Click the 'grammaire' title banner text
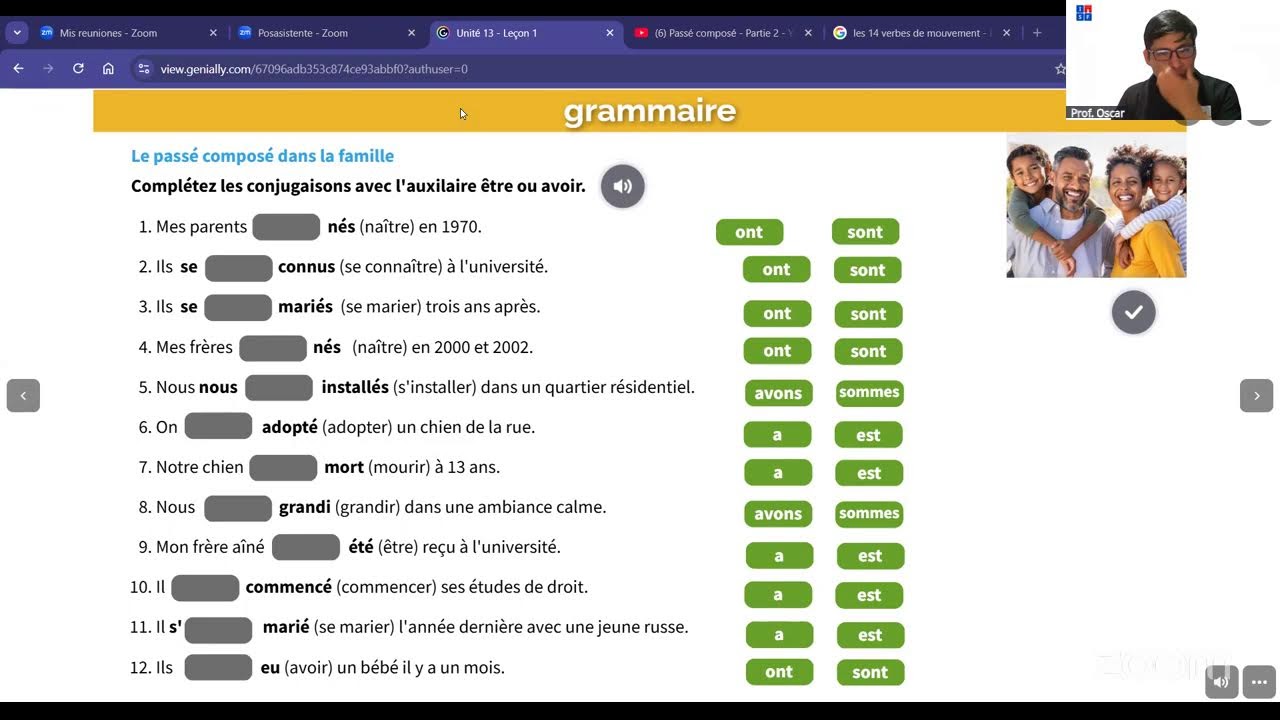Image resolution: width=1280 pixels, height=720 pixels. click(x=650, y=111)
